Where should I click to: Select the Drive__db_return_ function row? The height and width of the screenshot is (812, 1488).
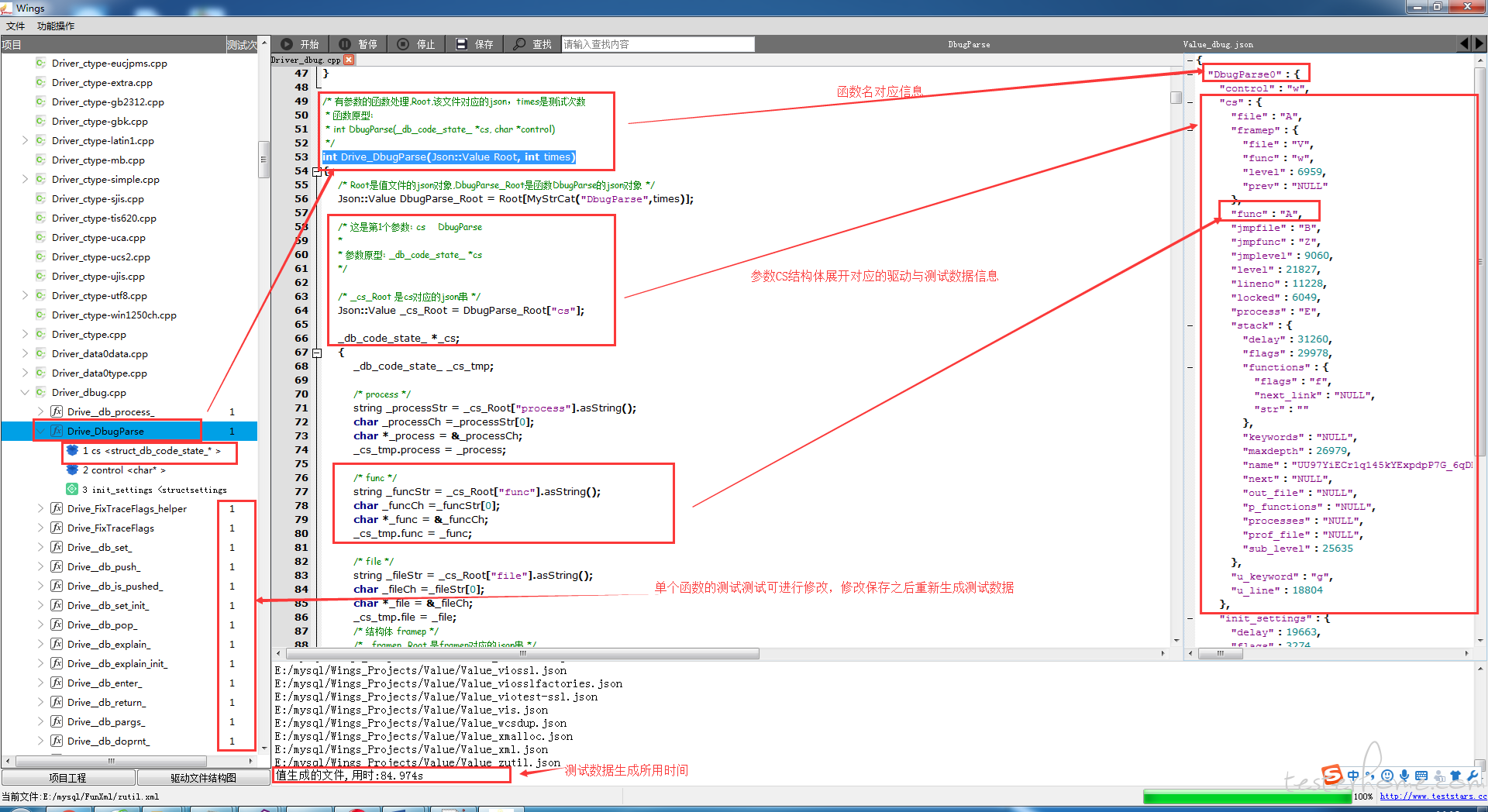click(x=106, y=702)
